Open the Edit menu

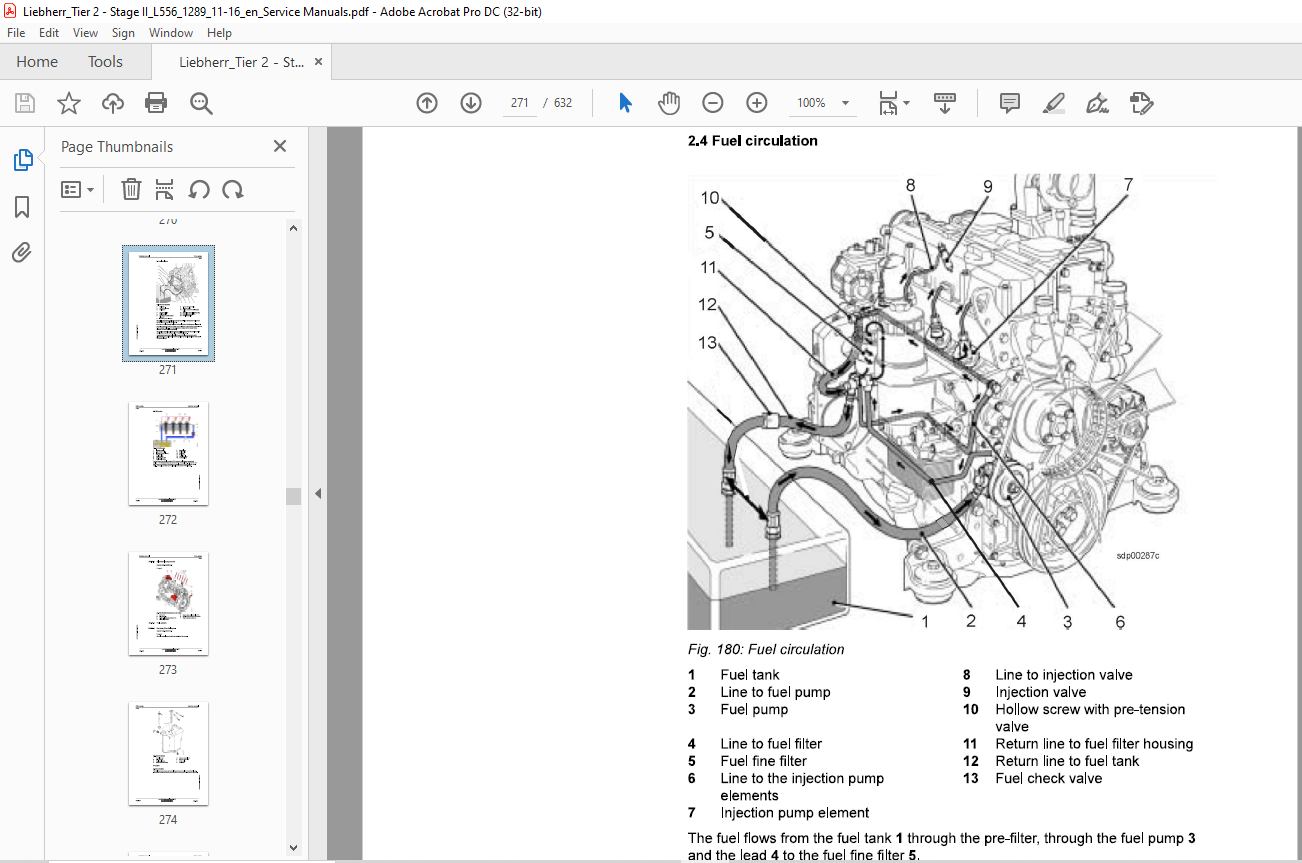pyautogui.click(x=49, y=33)
